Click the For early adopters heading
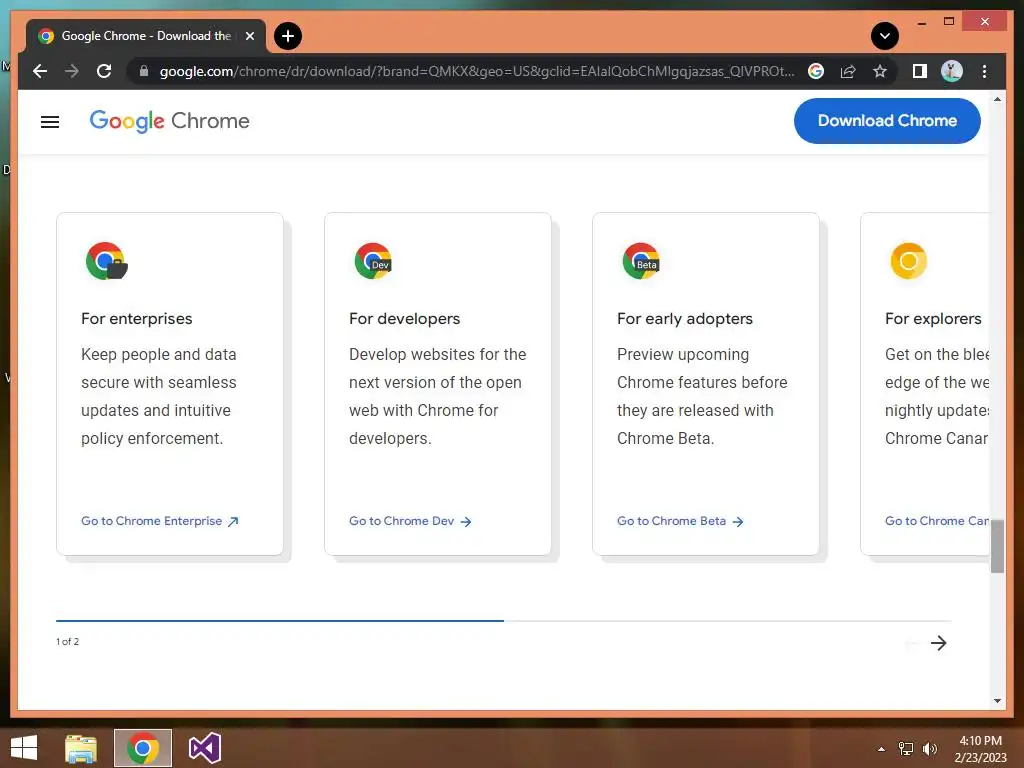 pyautogui.click(x=684, y=319)
